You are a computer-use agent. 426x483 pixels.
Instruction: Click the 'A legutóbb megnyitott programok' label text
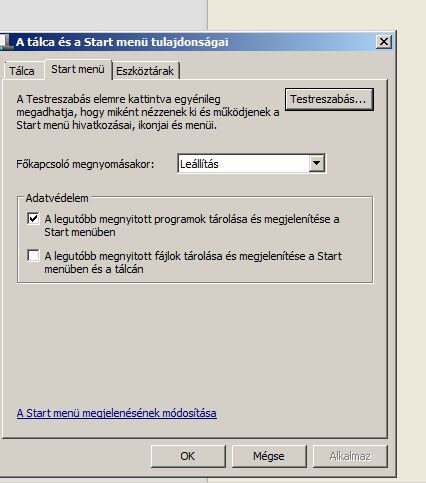192,225
